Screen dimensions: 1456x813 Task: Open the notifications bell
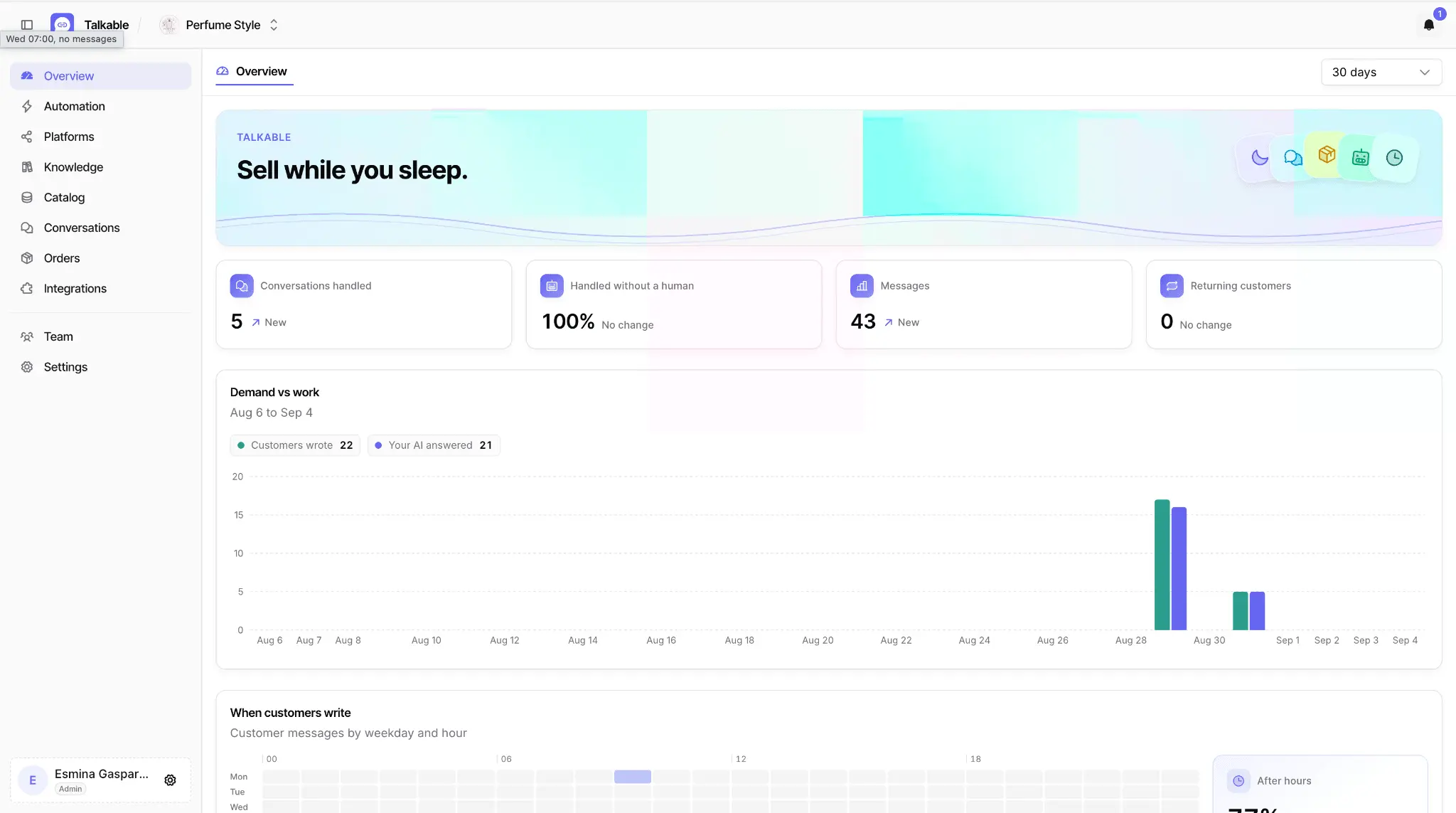pos(1429,25)
